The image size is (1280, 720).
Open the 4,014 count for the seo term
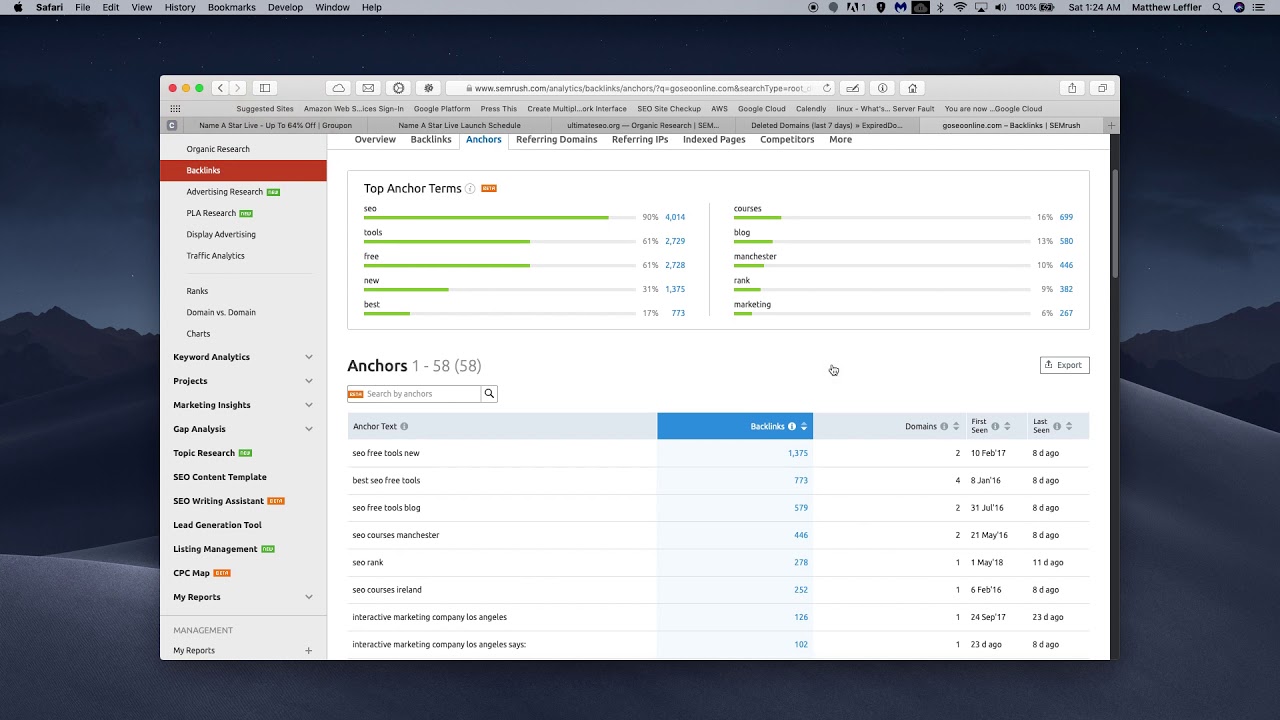coord(675,217)
